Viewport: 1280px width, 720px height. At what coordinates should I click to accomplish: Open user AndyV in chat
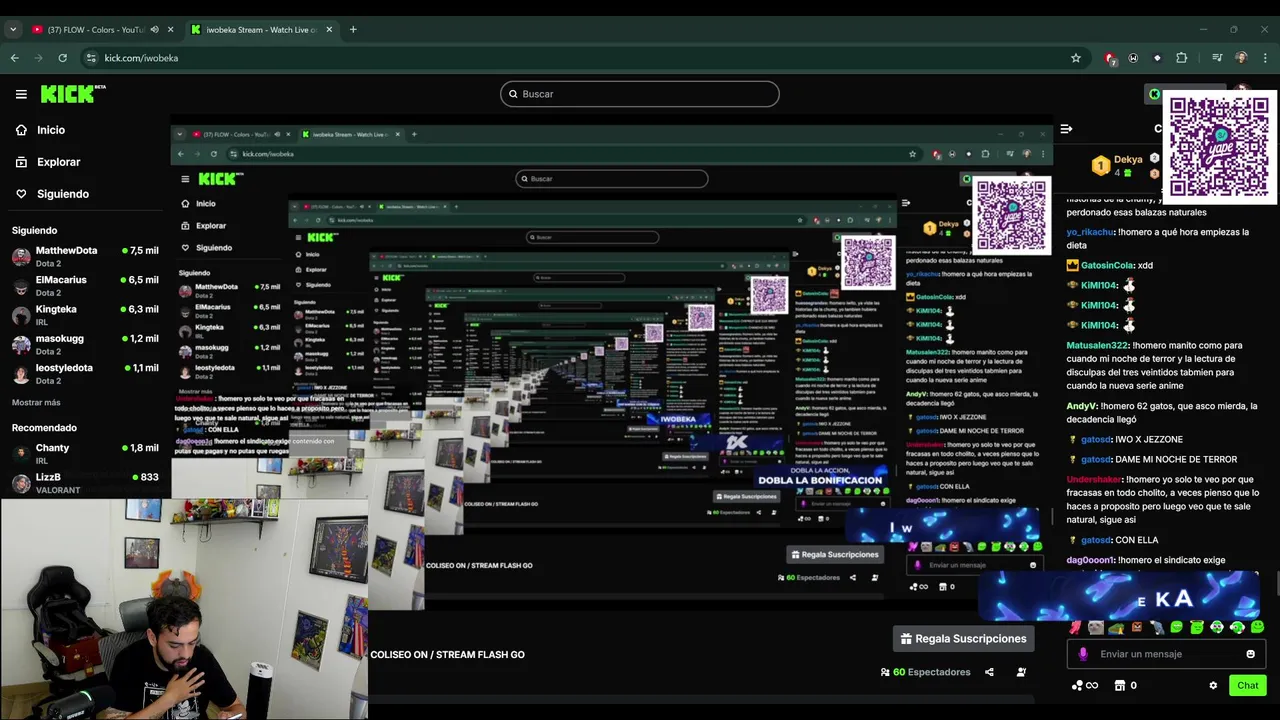(x=1082, y=406)
